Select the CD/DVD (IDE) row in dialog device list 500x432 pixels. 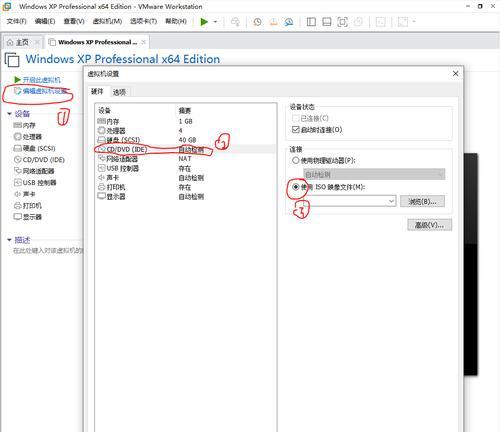(x=185, y=149)
